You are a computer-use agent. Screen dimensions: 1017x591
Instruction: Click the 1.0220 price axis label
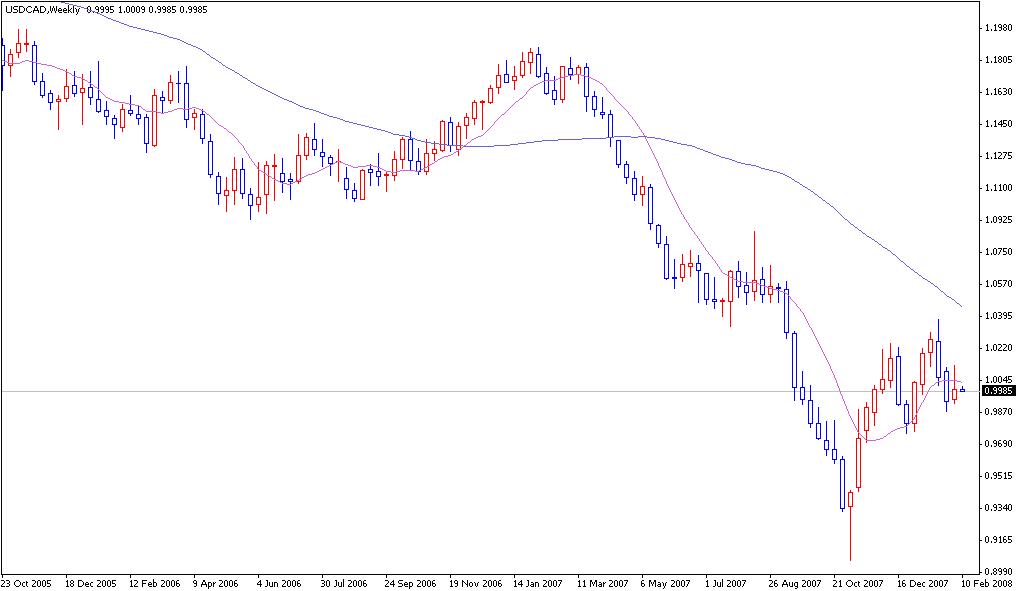pyautogui.click(x=999, y=347)
